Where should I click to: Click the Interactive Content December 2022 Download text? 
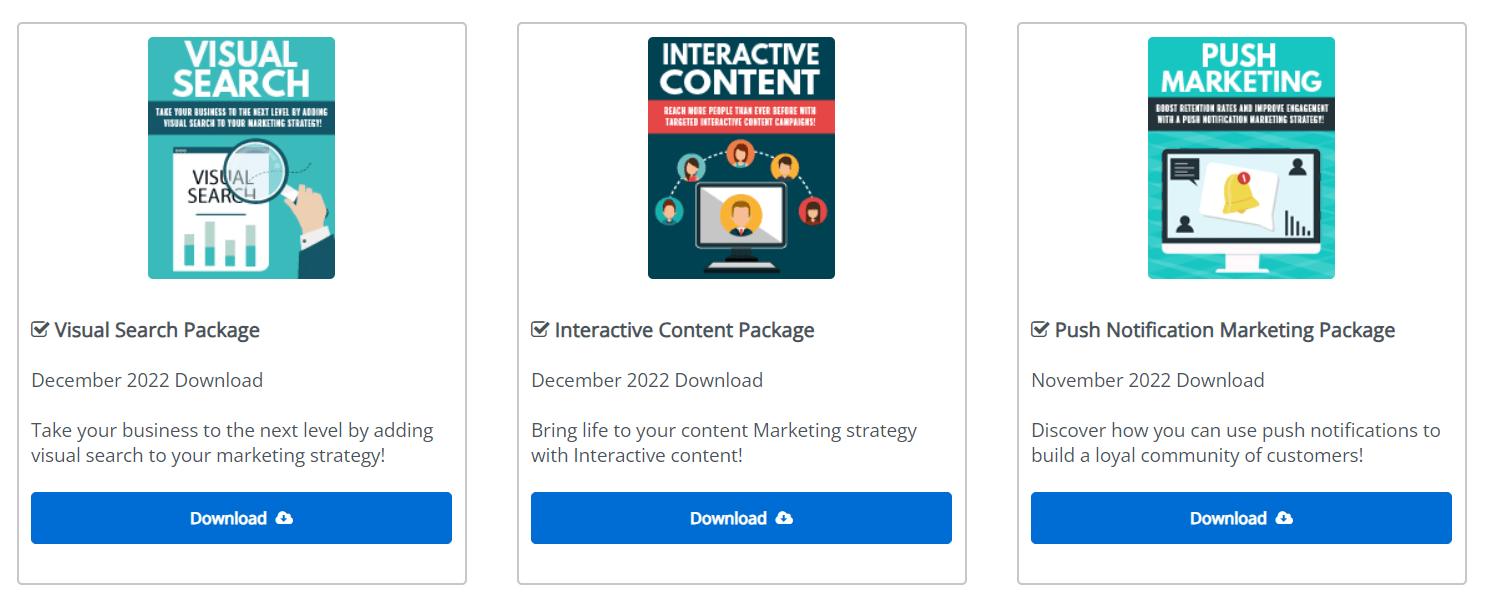pyautogui.click(x=647, y=380)
